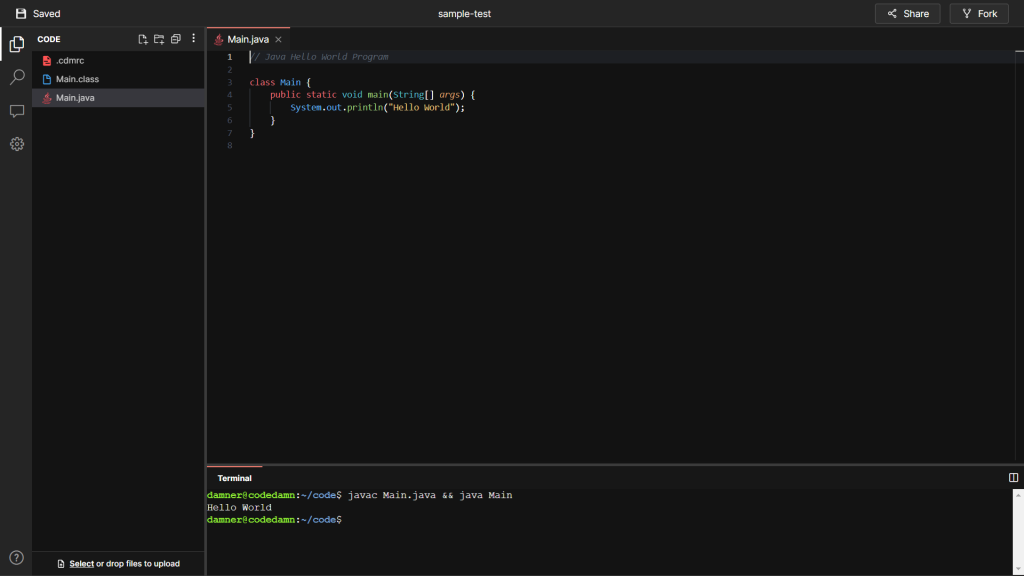Click the "class Main" declaration line

pos(280,82)
